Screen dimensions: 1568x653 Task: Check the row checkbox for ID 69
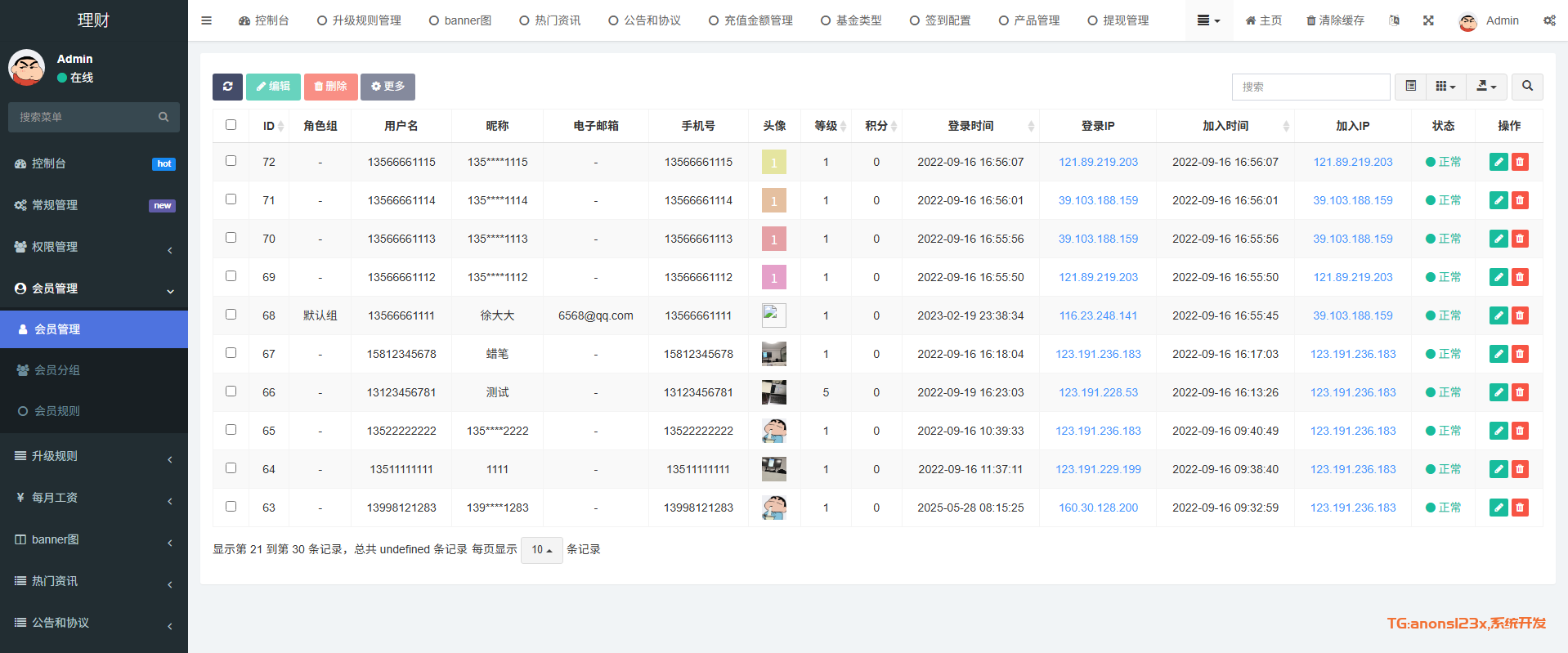click(231, 276)
